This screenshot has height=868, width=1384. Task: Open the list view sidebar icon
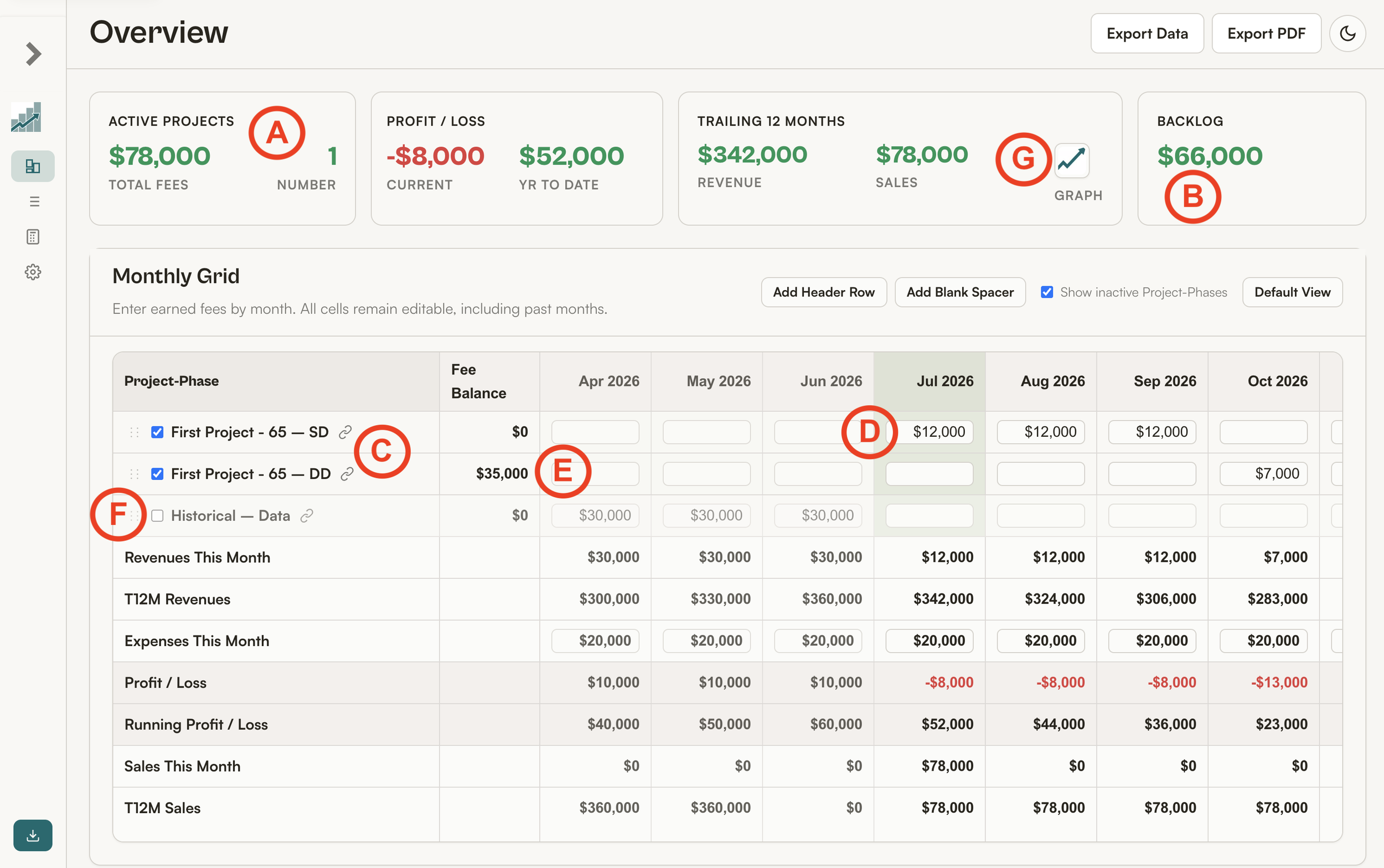point(34,201)
